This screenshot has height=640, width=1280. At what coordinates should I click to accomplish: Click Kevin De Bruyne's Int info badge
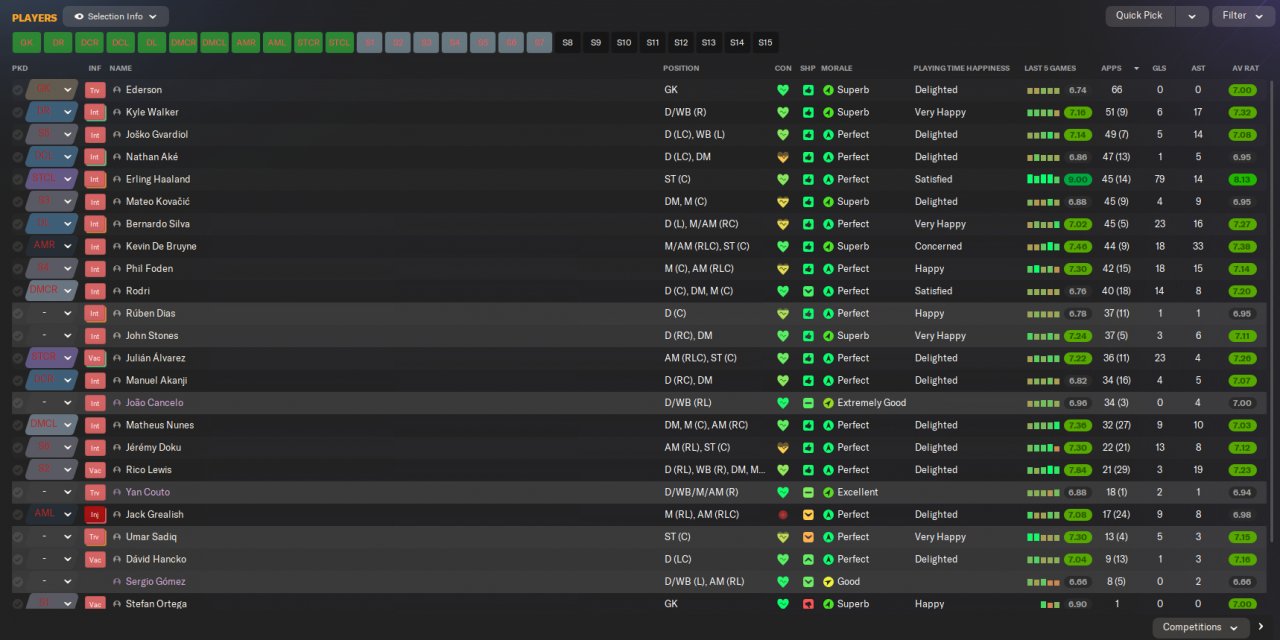coord(95,246)
